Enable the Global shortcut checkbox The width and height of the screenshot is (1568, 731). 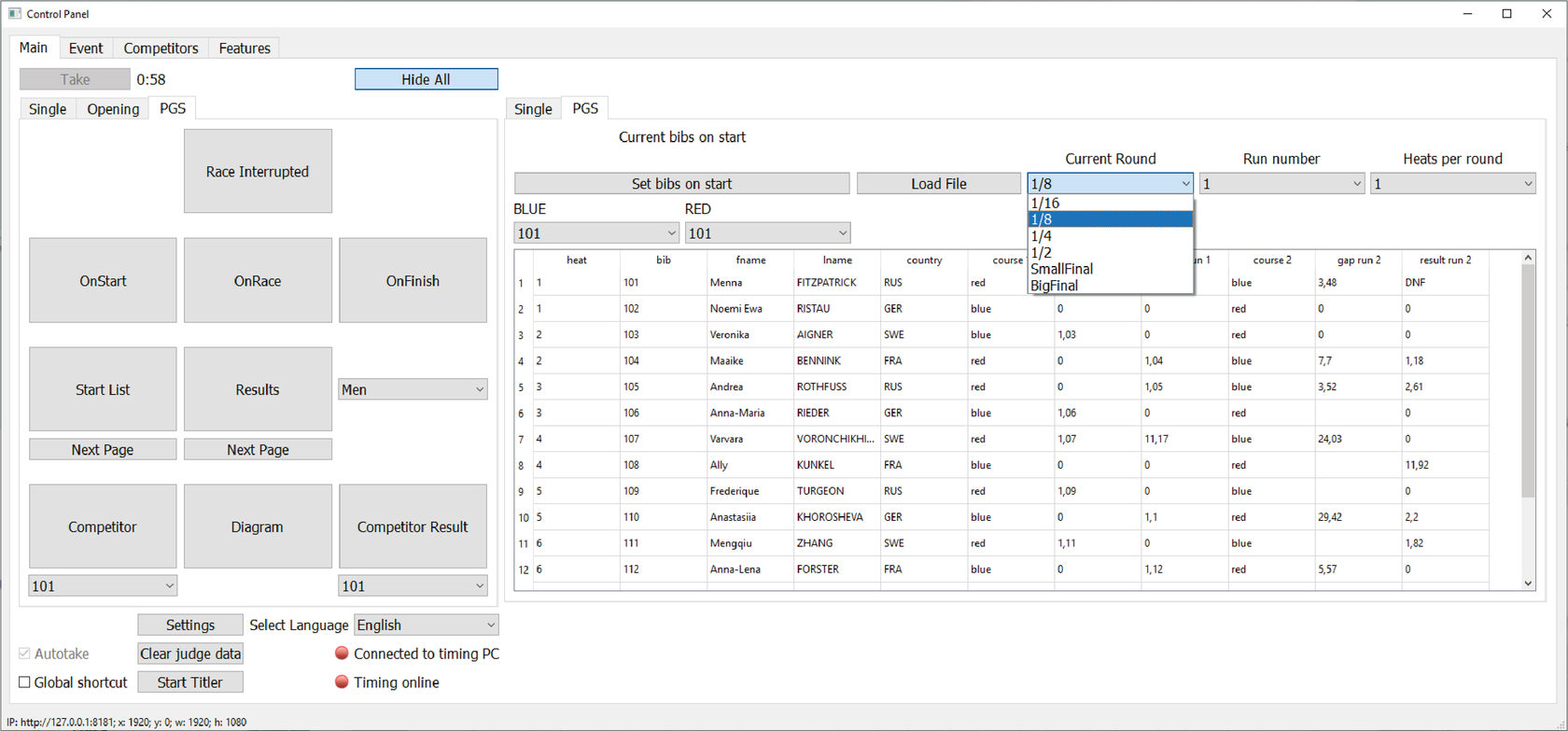pyautogui.click(x=25, y=682)
